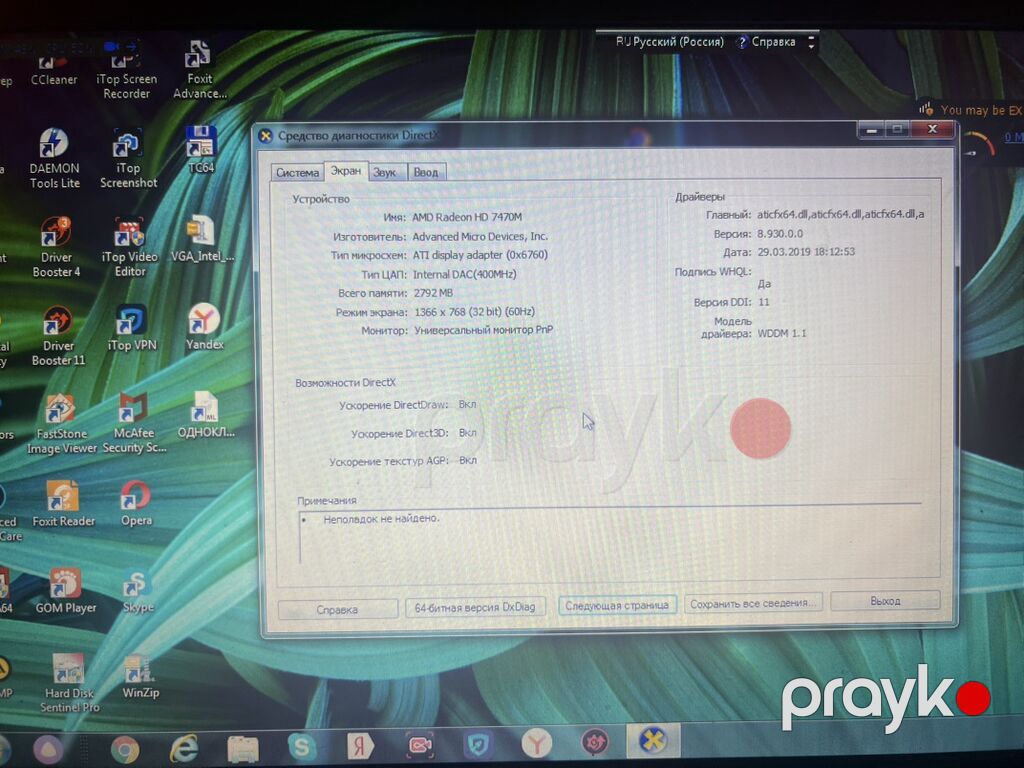Launch FastStone Image Viewer shortcut
This screenshot has height=768, width=1024.
point(61,424)
